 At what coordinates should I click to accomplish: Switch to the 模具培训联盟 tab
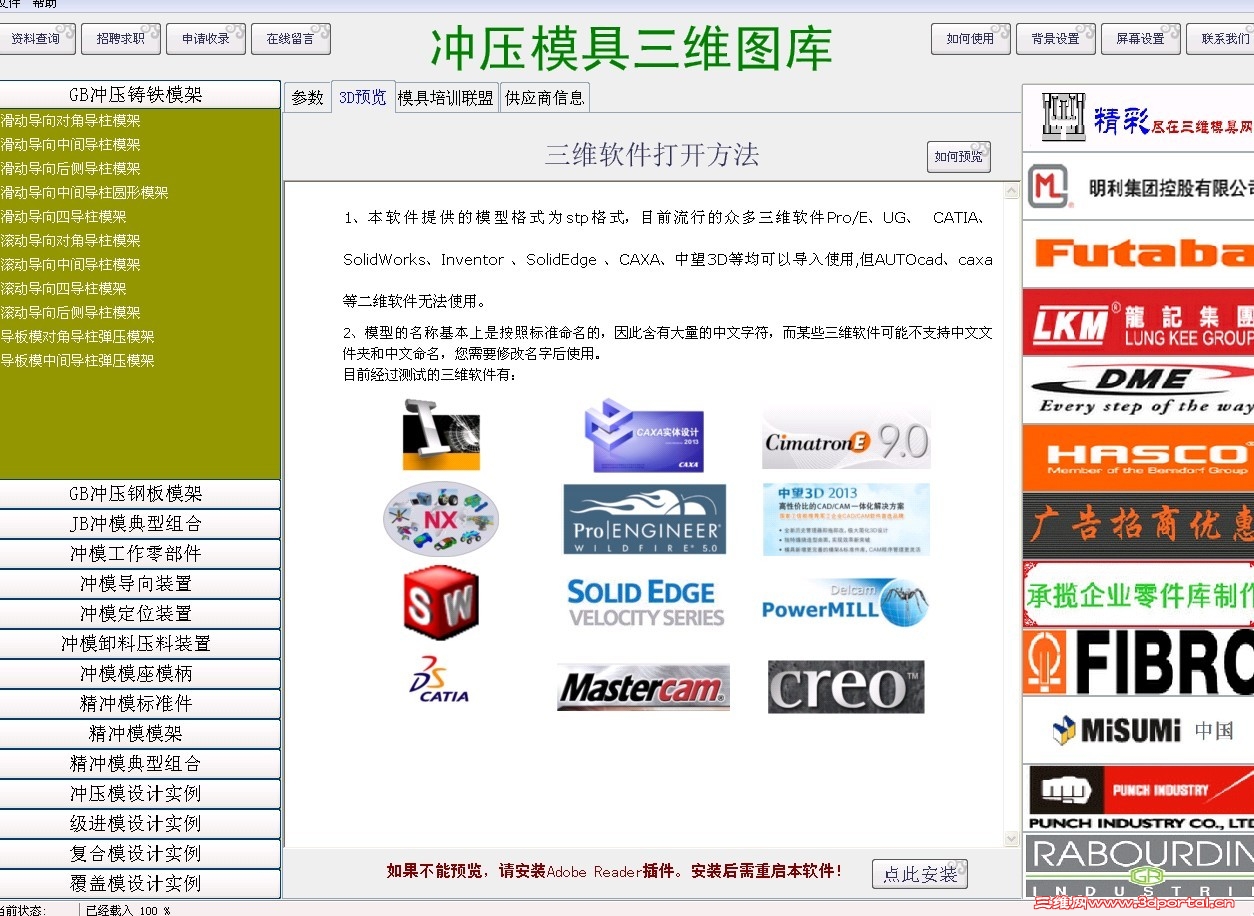coord(446,97)
